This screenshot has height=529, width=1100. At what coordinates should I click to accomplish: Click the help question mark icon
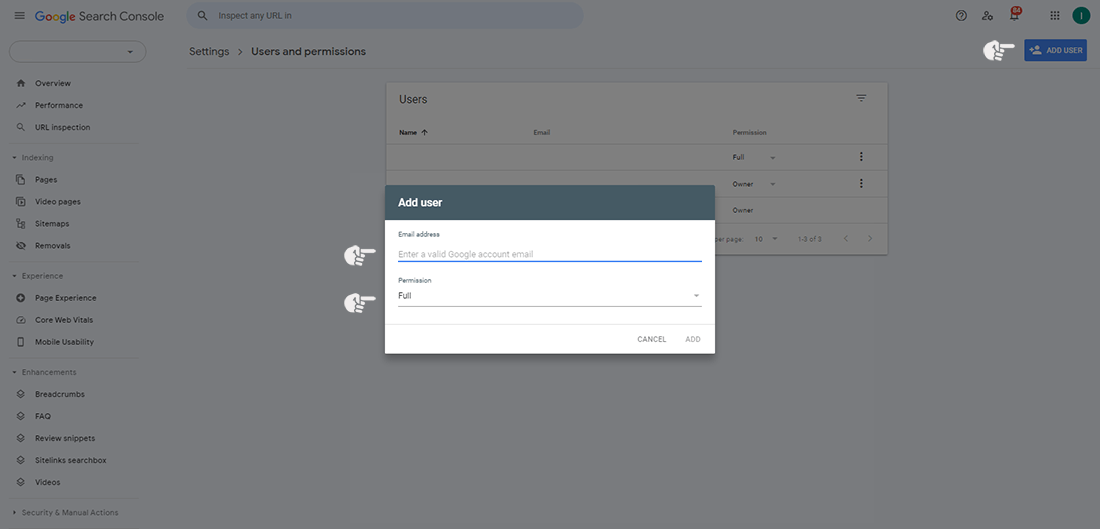[961, 16]
